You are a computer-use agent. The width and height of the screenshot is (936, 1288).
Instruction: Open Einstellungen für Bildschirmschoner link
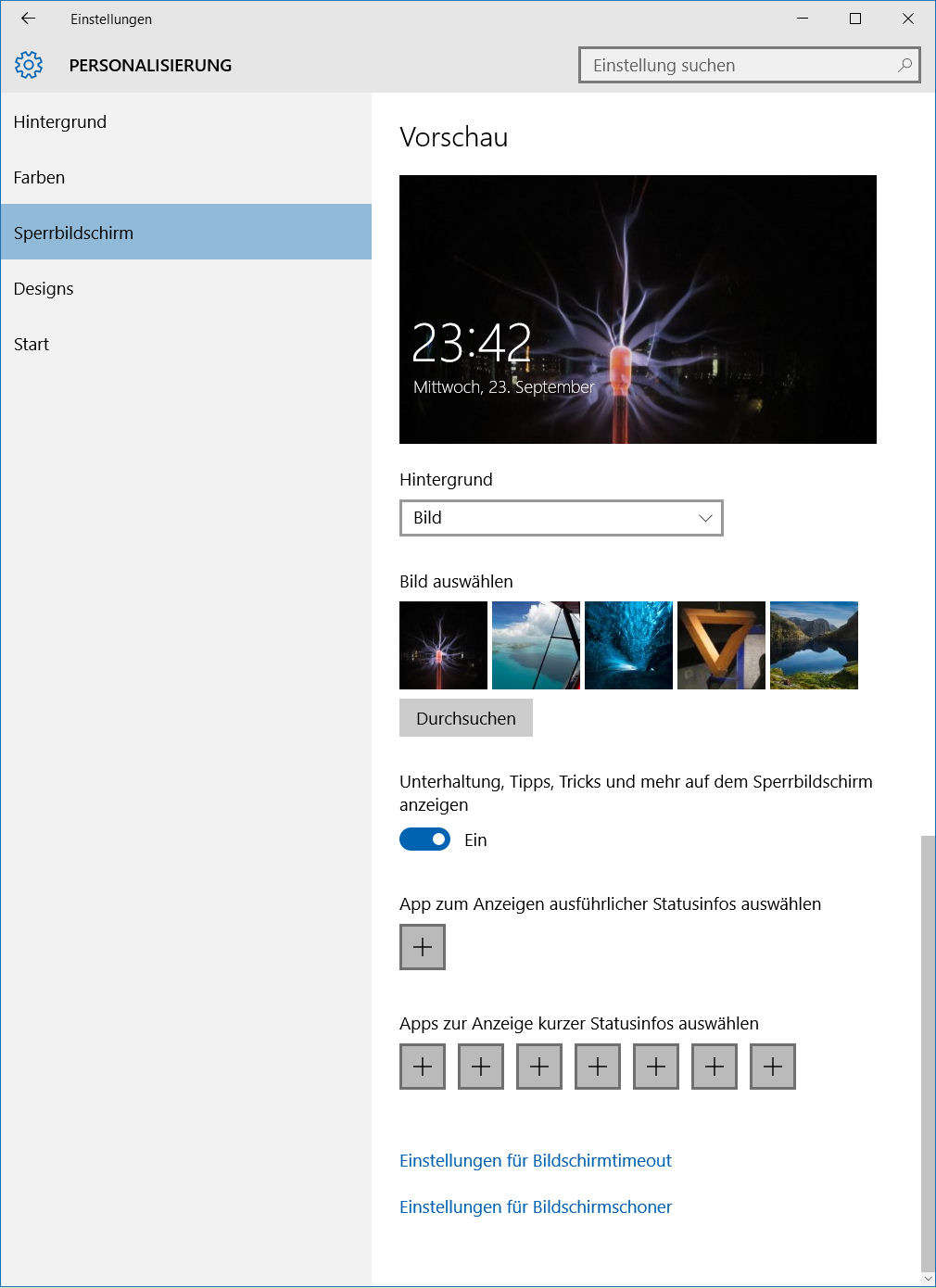point(536,1207)
